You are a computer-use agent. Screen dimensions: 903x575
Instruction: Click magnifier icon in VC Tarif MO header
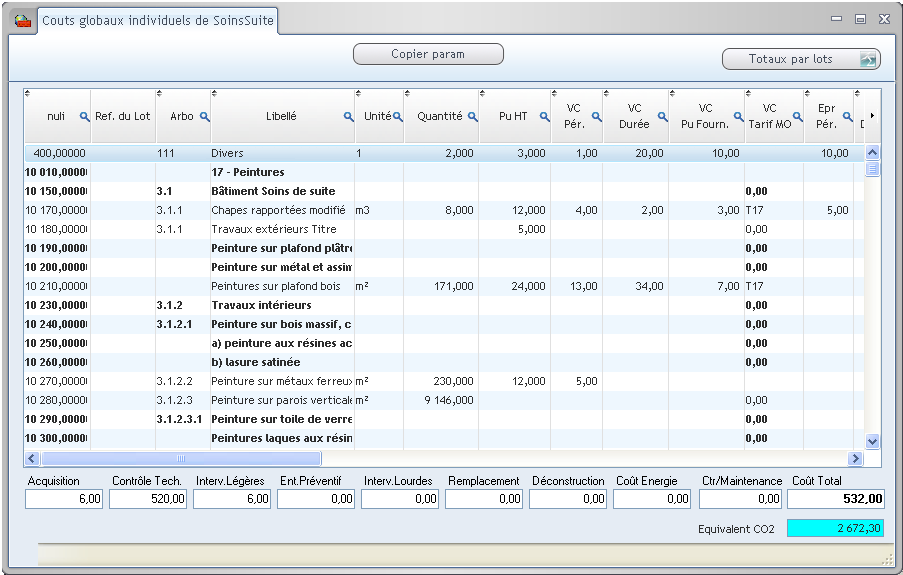click(x=797, y=117)
